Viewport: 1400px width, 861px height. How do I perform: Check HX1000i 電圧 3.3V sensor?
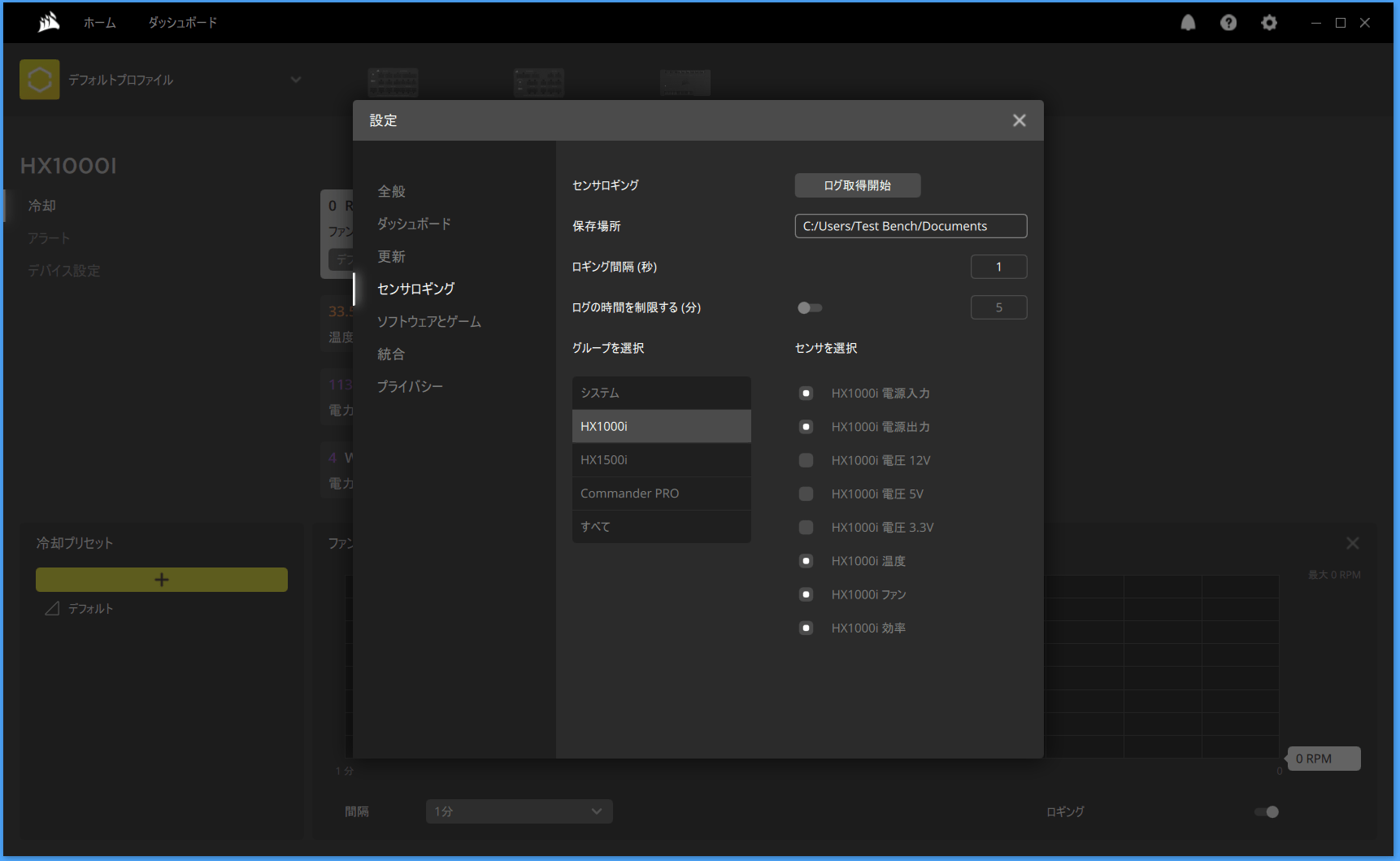click(806, 527)
